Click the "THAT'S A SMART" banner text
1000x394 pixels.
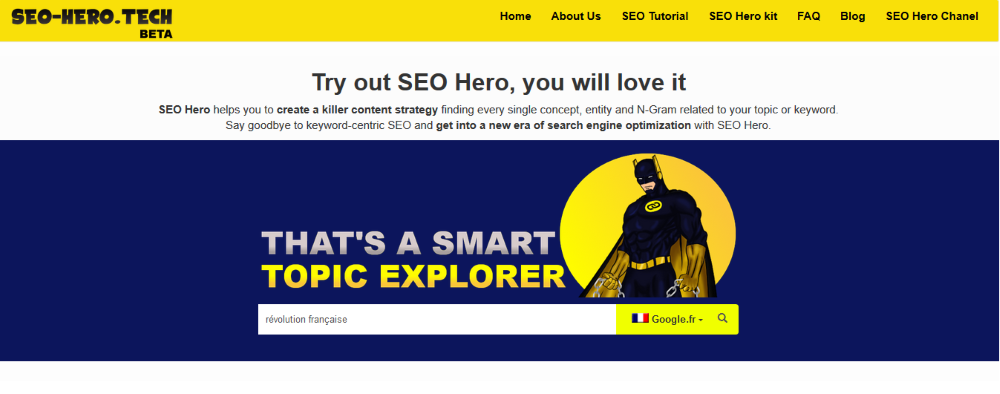408,243
